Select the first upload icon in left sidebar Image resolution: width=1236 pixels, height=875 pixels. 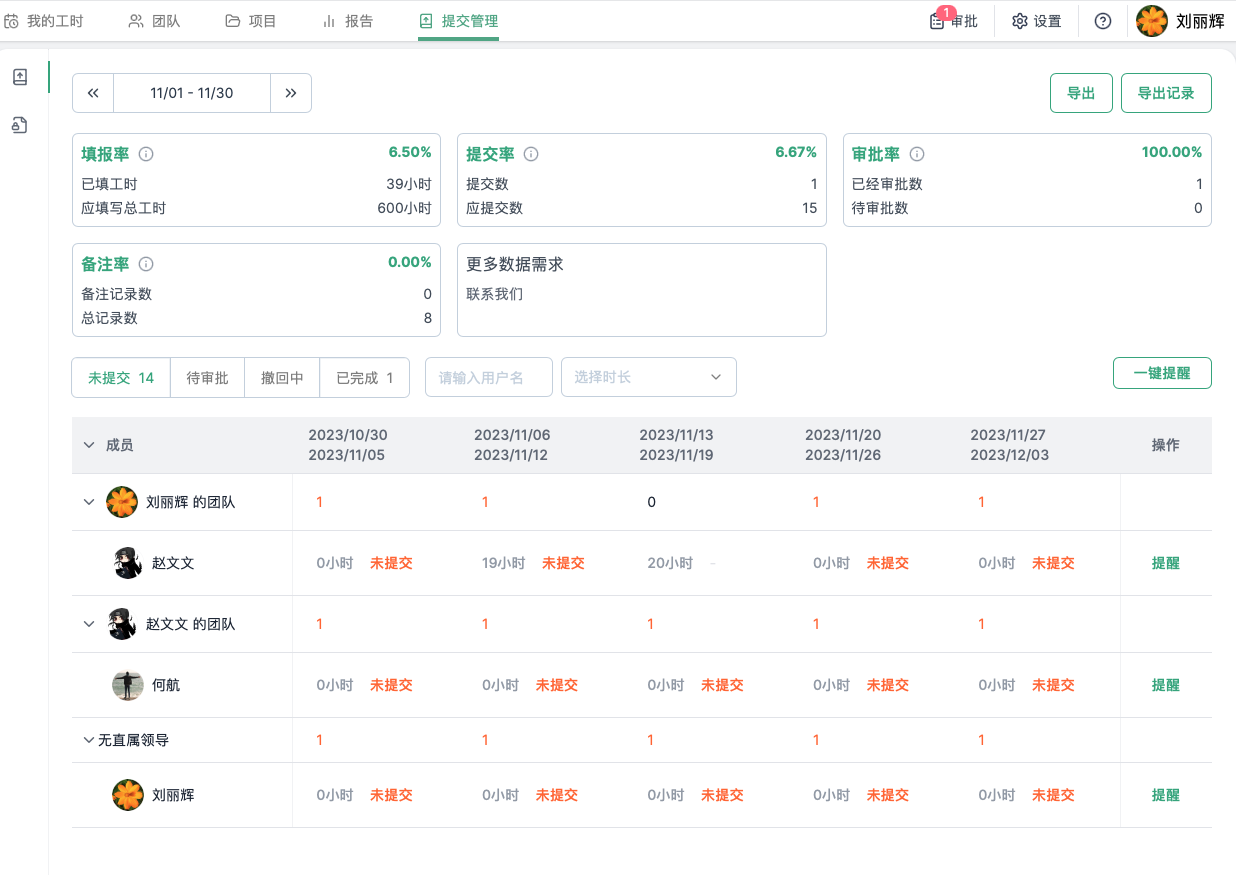(20, 77)
